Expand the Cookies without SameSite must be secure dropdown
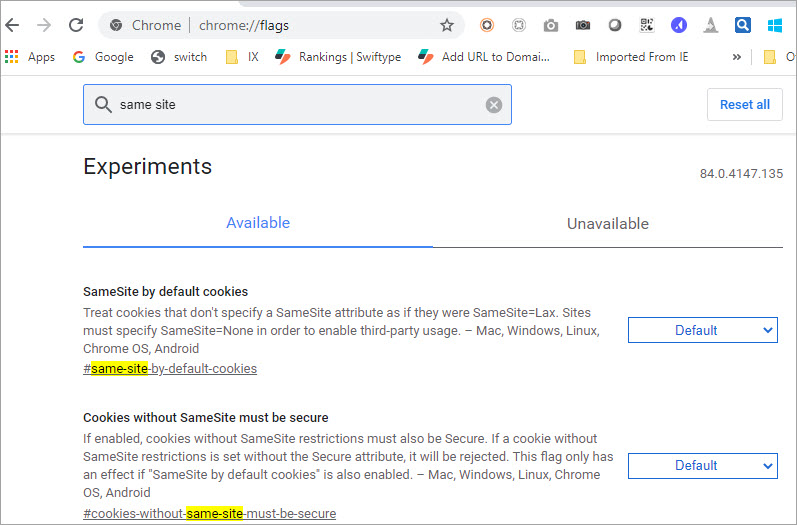 coord(702,466)
